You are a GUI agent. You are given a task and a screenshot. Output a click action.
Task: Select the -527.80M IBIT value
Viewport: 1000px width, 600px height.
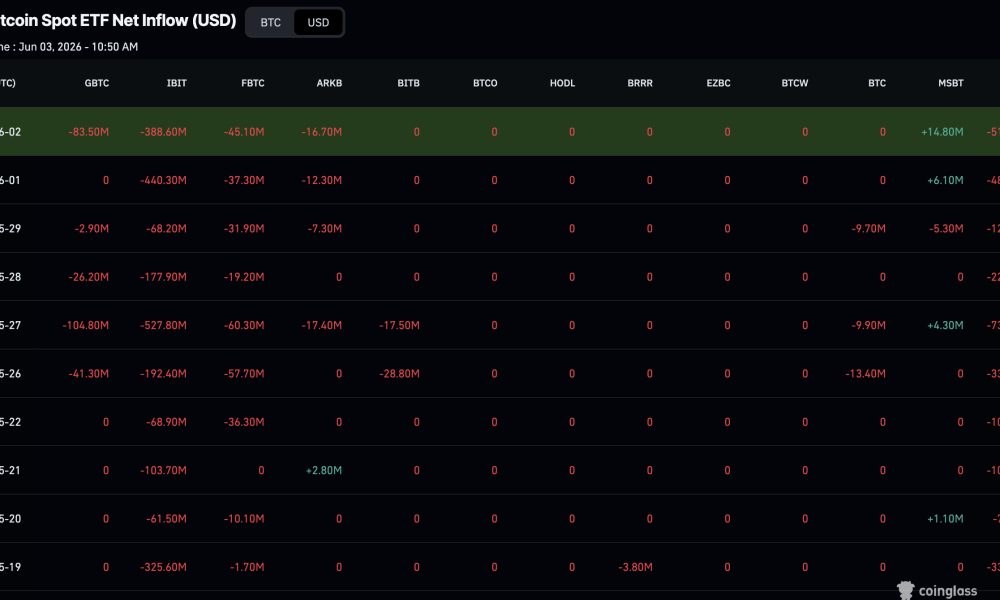(163, 325)
